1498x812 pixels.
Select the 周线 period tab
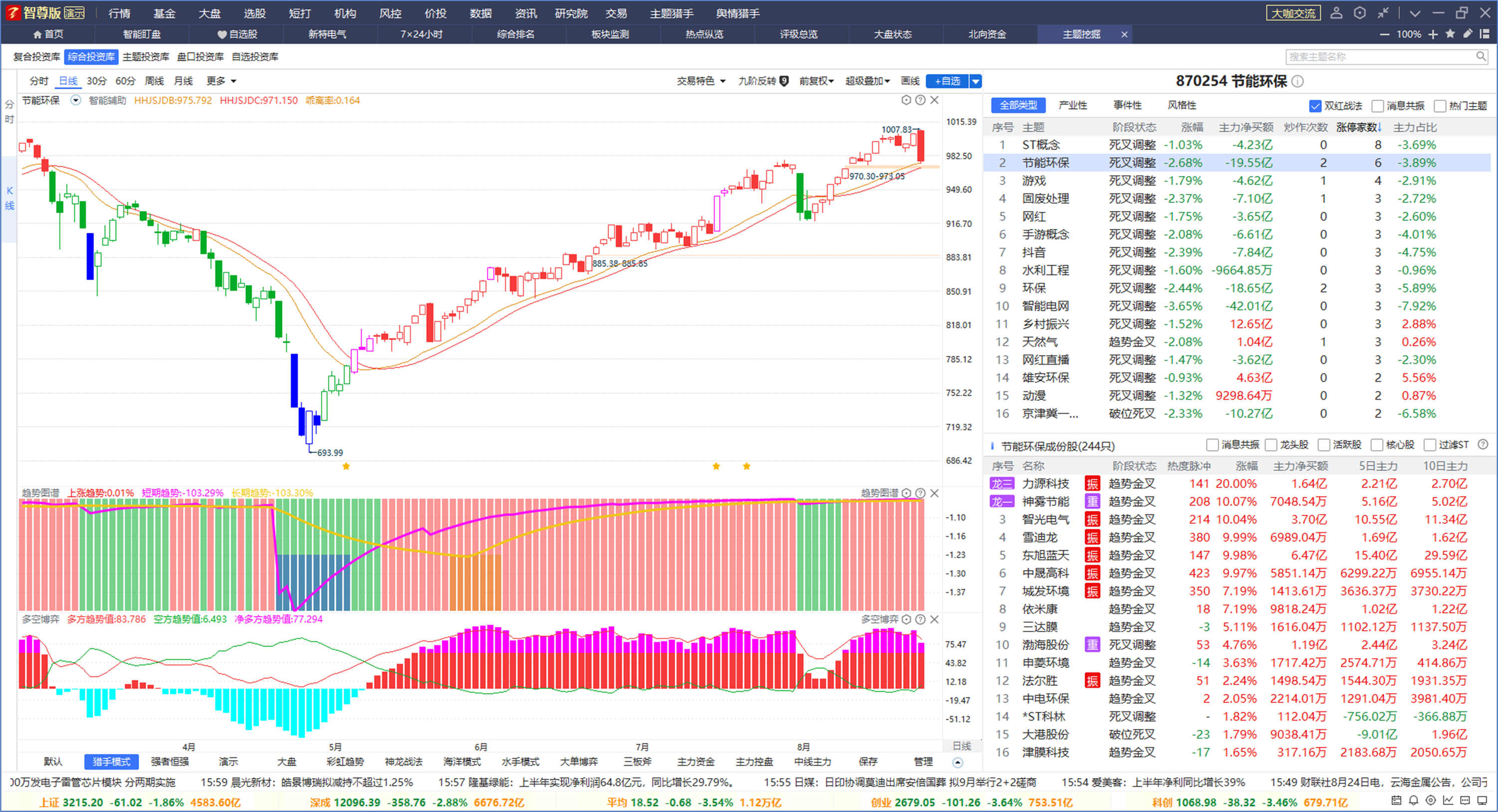click(x=154, y=81)
